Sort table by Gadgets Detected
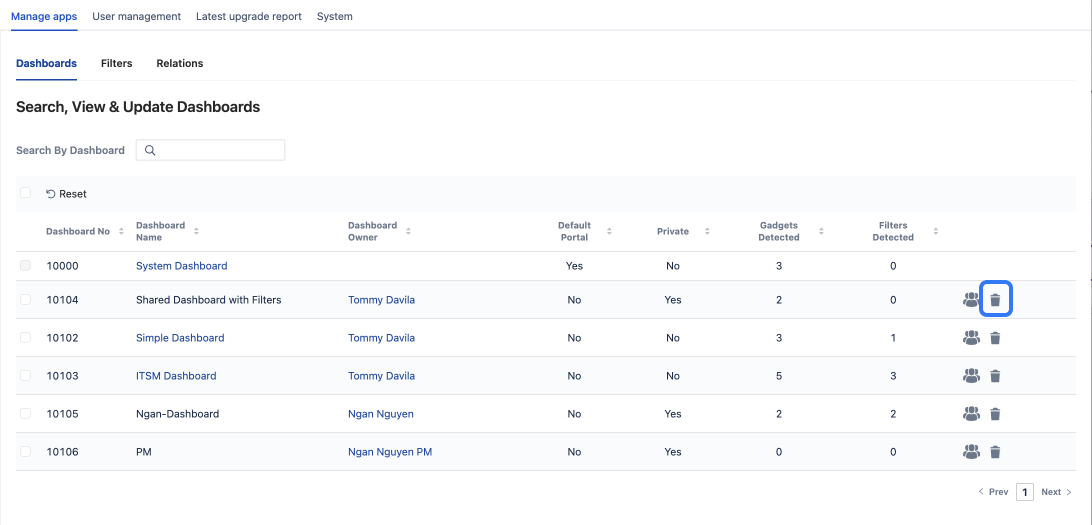This screenshot has height=525, width=1092. (x=821, y=231)
